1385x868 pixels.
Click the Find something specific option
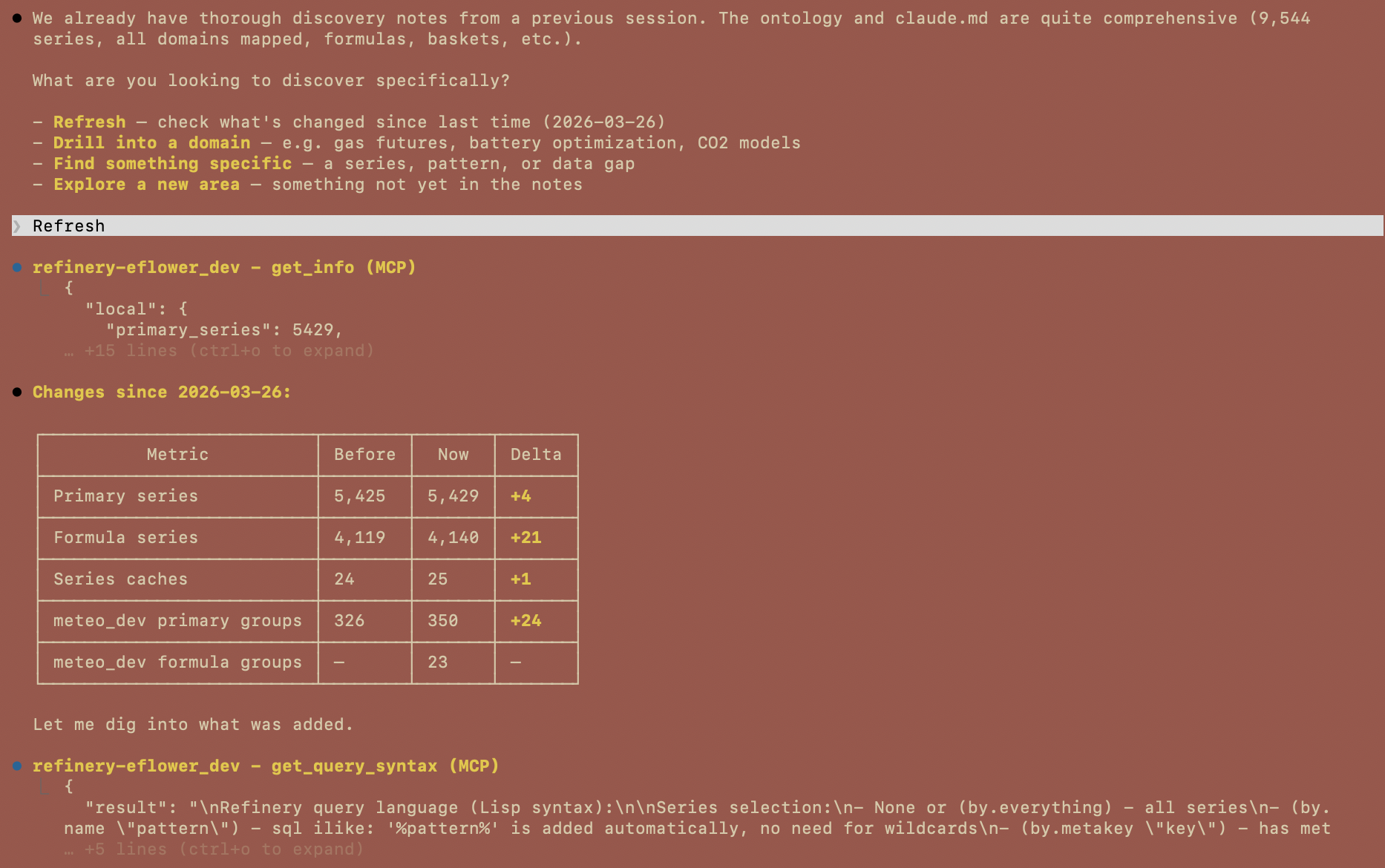point(171,162)
